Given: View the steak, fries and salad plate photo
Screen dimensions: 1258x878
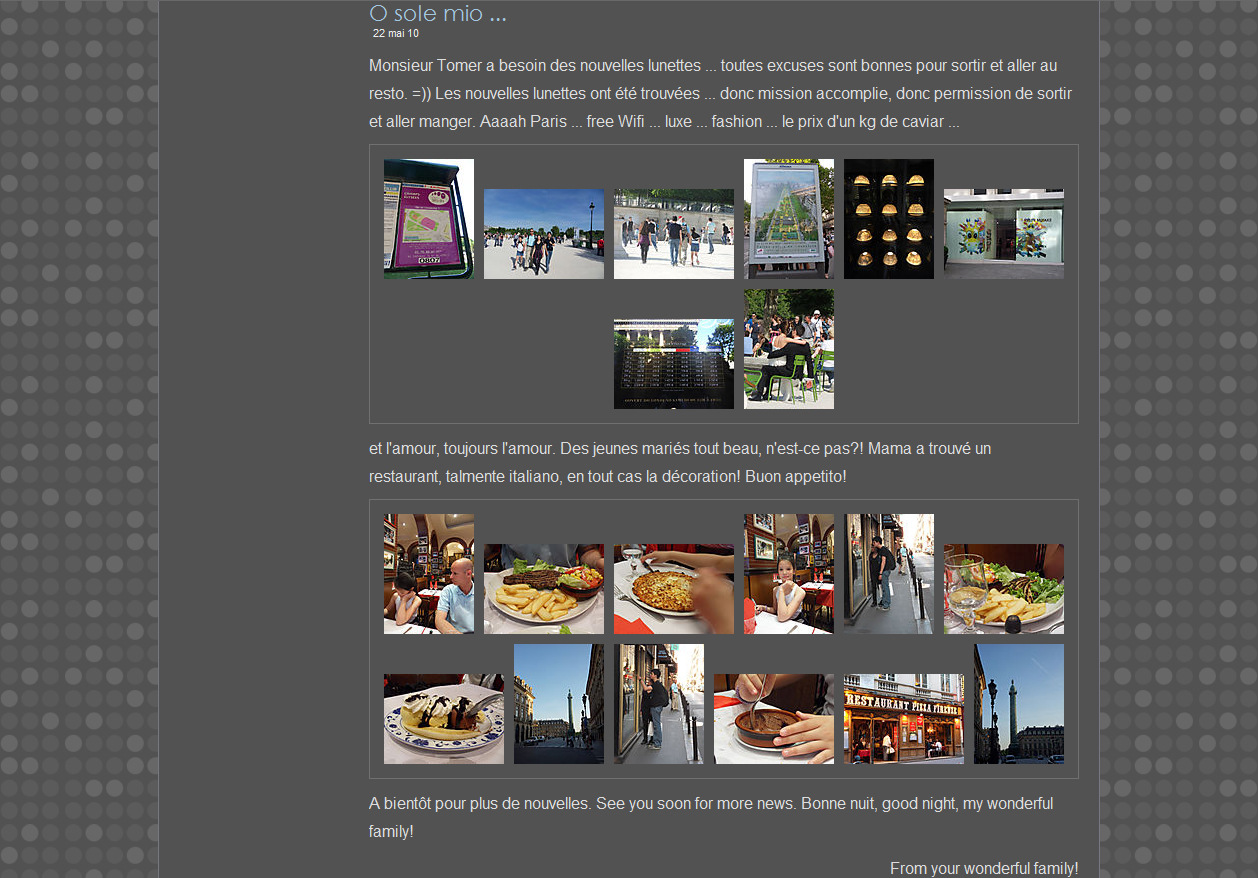Looking at the screenshot, I should click(x=543, y=589).
